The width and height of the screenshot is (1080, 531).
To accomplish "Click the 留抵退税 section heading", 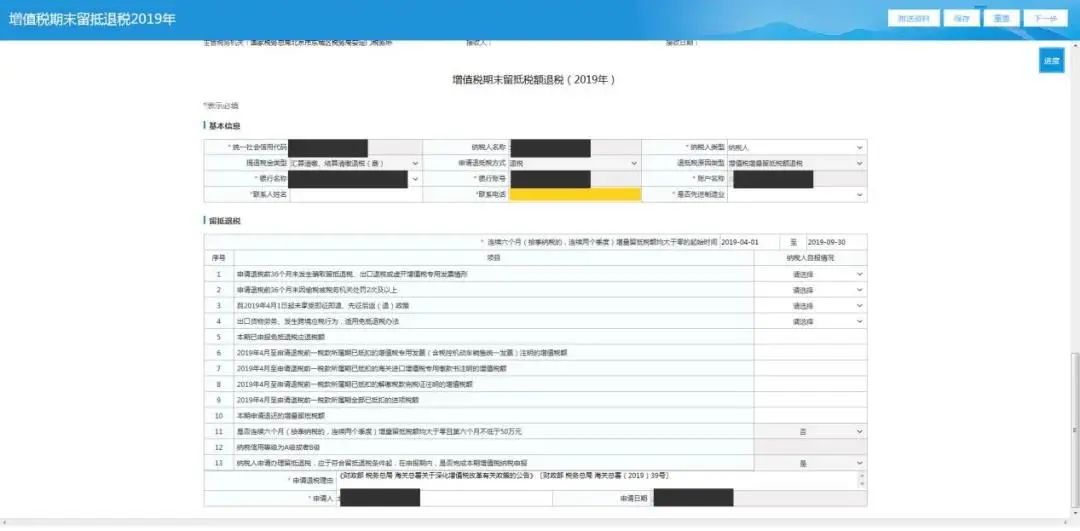I will [225, 221].
